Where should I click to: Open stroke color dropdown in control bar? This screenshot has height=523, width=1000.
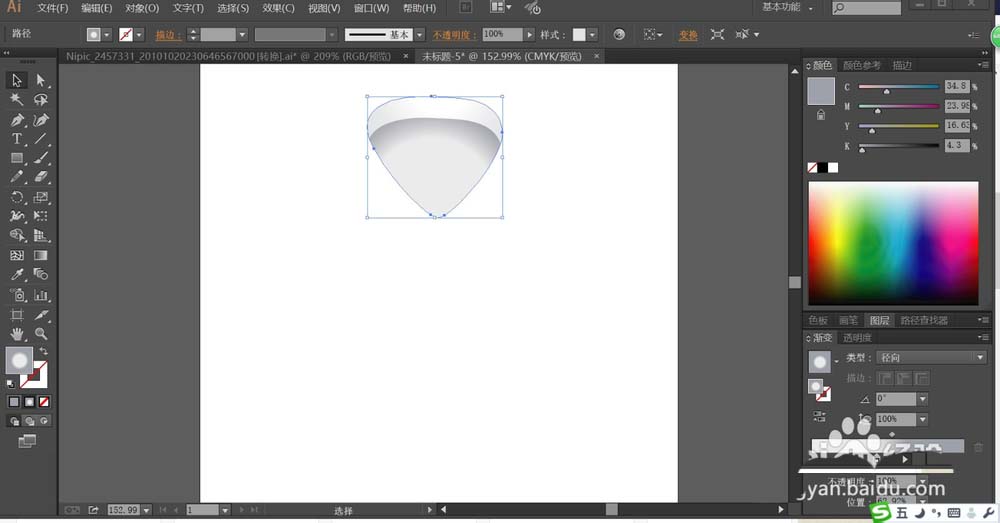(x=139, y=34)
